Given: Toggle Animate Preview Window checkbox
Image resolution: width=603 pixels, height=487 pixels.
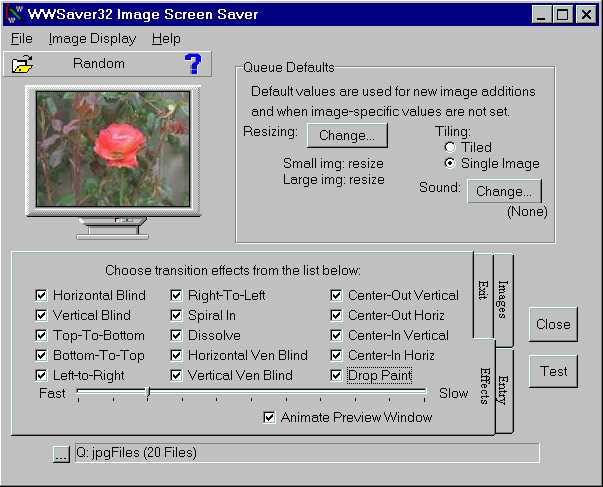Looking at the screenshot, I should (x=269, y=417).
